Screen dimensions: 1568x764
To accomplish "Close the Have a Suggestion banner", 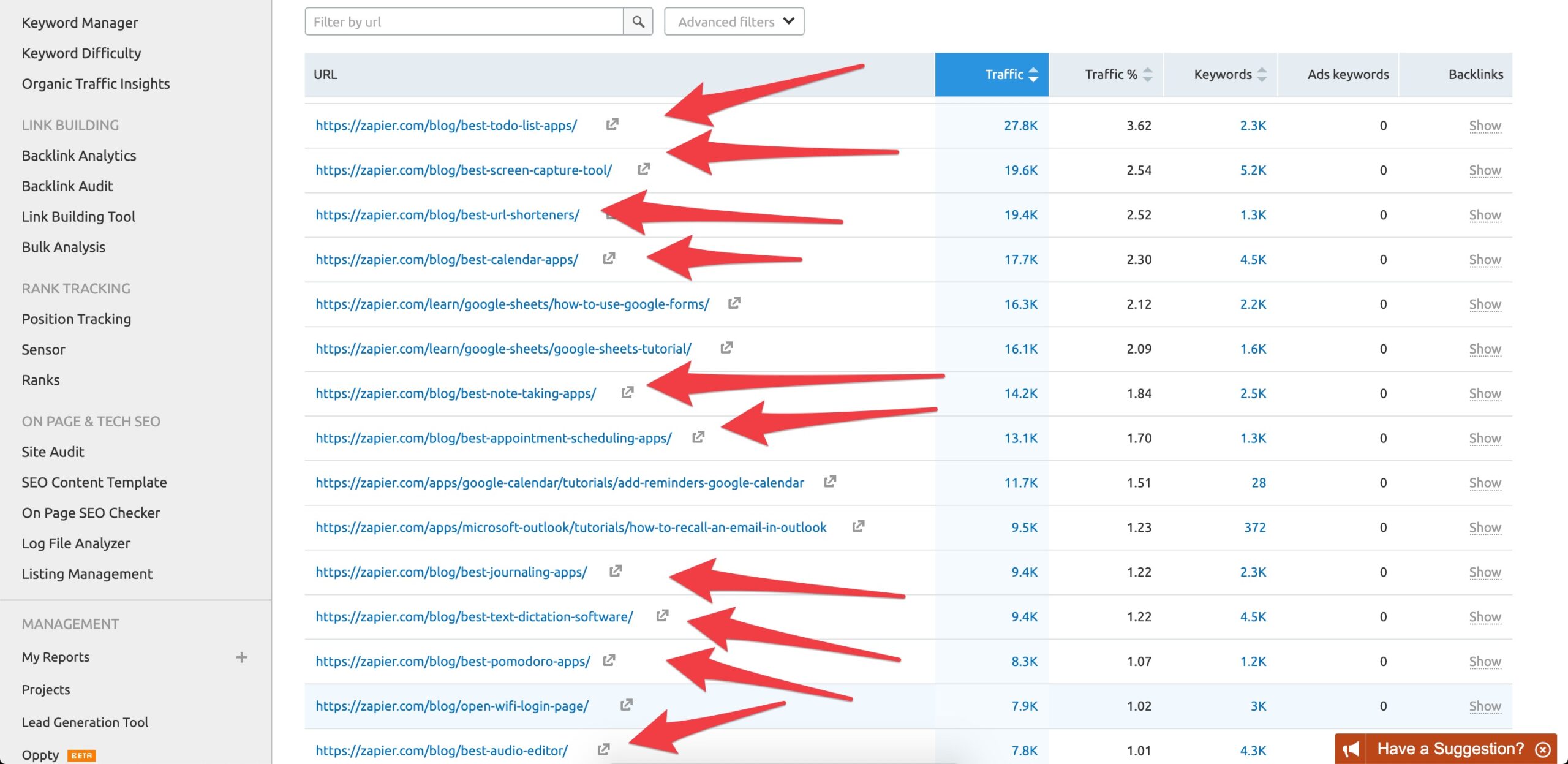I will point(1542,749).
